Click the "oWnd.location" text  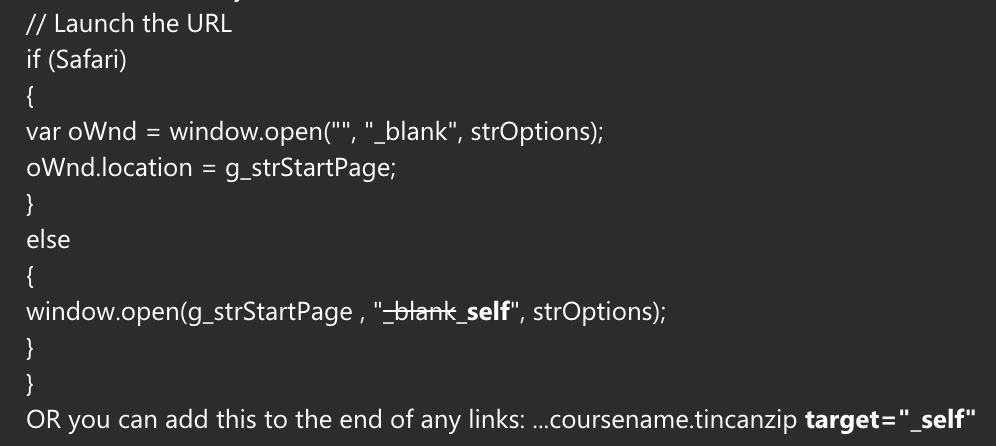(109, 168)
